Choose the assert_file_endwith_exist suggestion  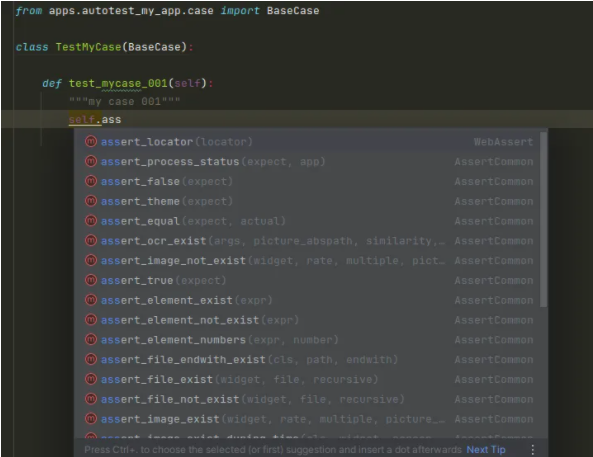310,359
